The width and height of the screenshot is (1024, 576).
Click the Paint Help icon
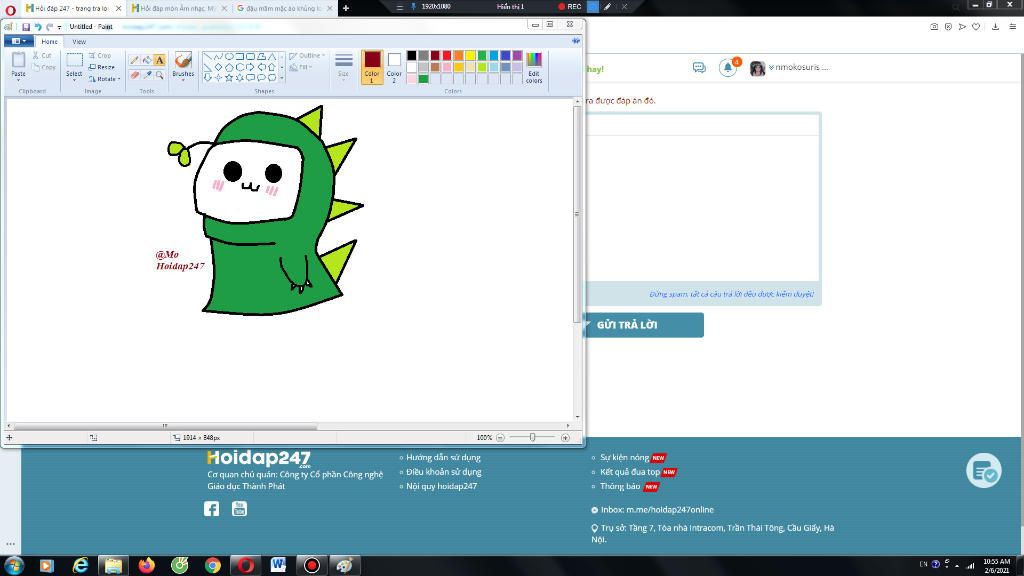pos(575,41)
